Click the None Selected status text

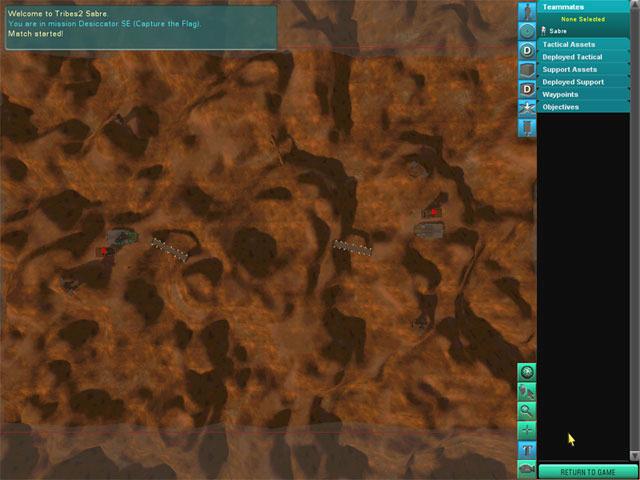pyautogui.click(x=583, y=19)
